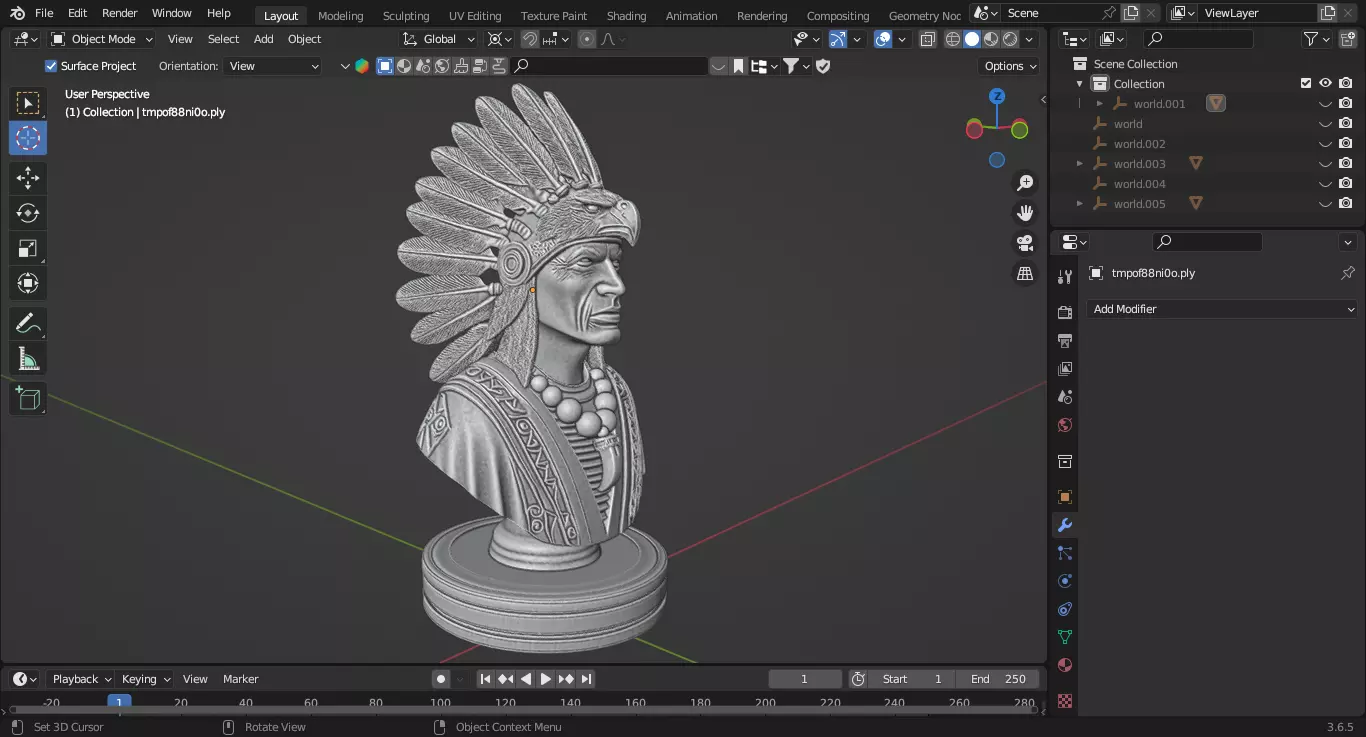The height and width of the screenshot is (737, 1366).
Task: Open the Modifiers wrench tab
Action: click(x=1065, y=525)
